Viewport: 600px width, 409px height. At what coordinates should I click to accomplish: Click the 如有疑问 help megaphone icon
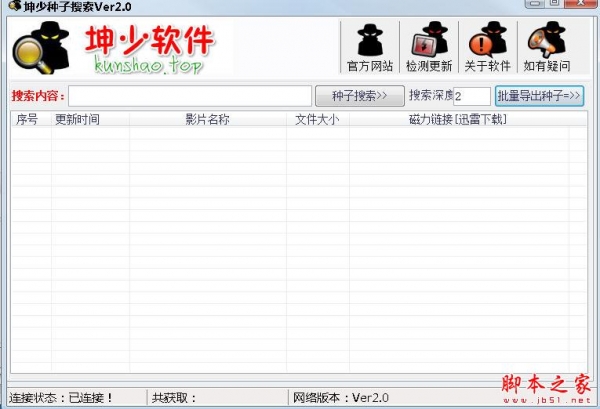click(x=547, y=47)
